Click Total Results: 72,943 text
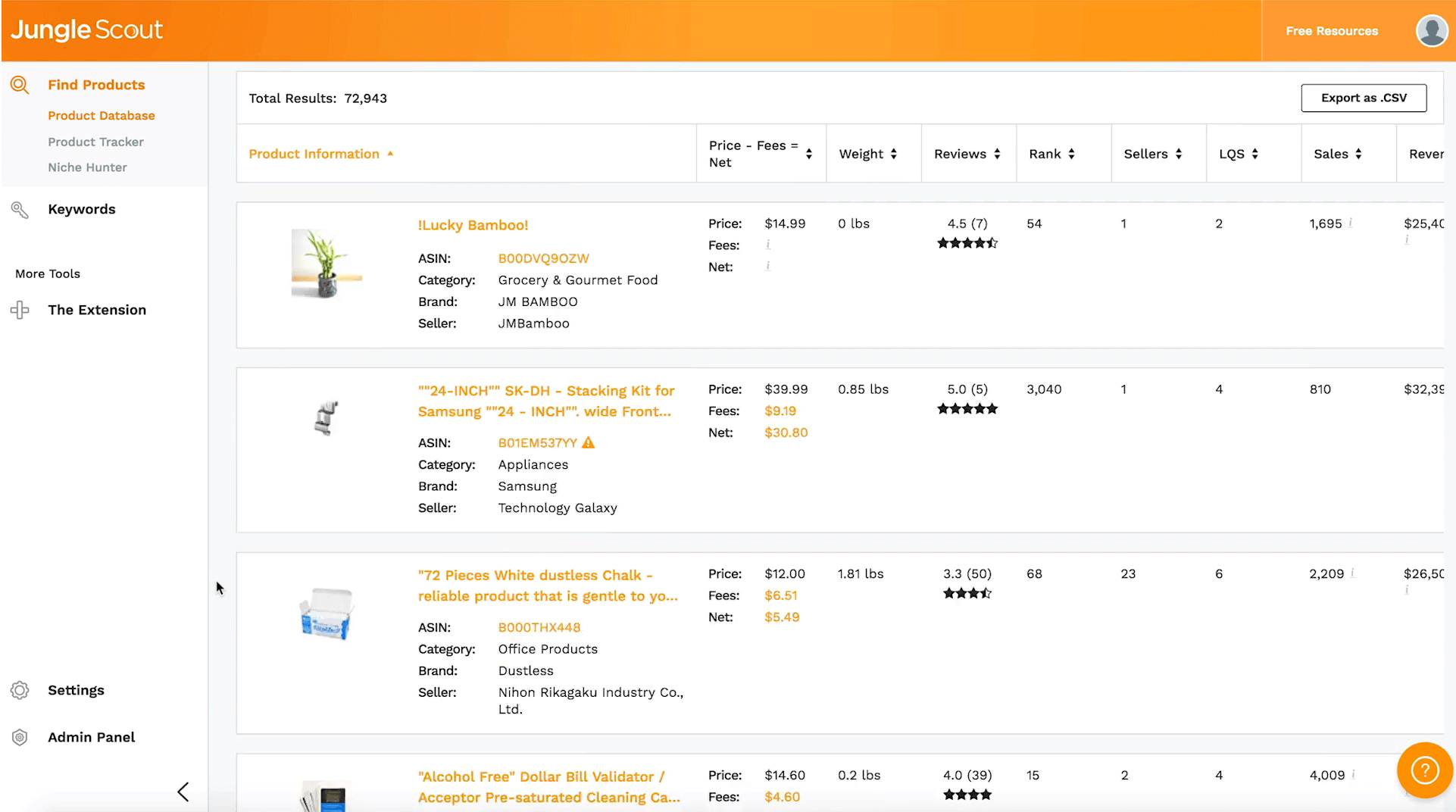This screenshot has height=812, width=1456. (x=318, y=98)
